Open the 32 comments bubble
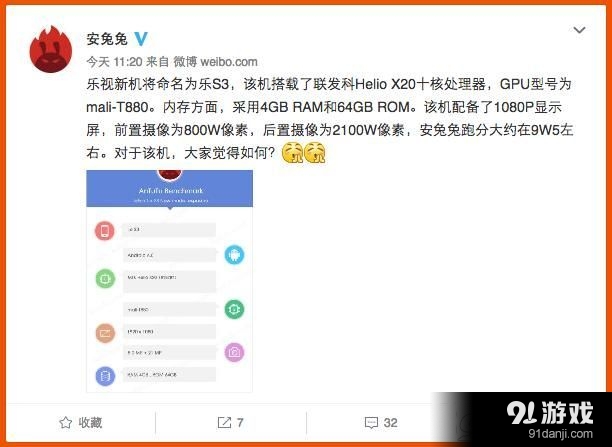Screen dimensions: 612x447 [381, 422]
